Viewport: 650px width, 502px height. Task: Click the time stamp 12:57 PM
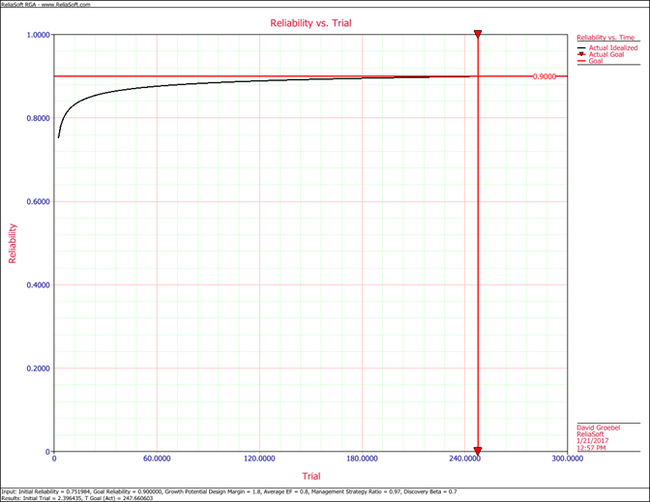591,448
